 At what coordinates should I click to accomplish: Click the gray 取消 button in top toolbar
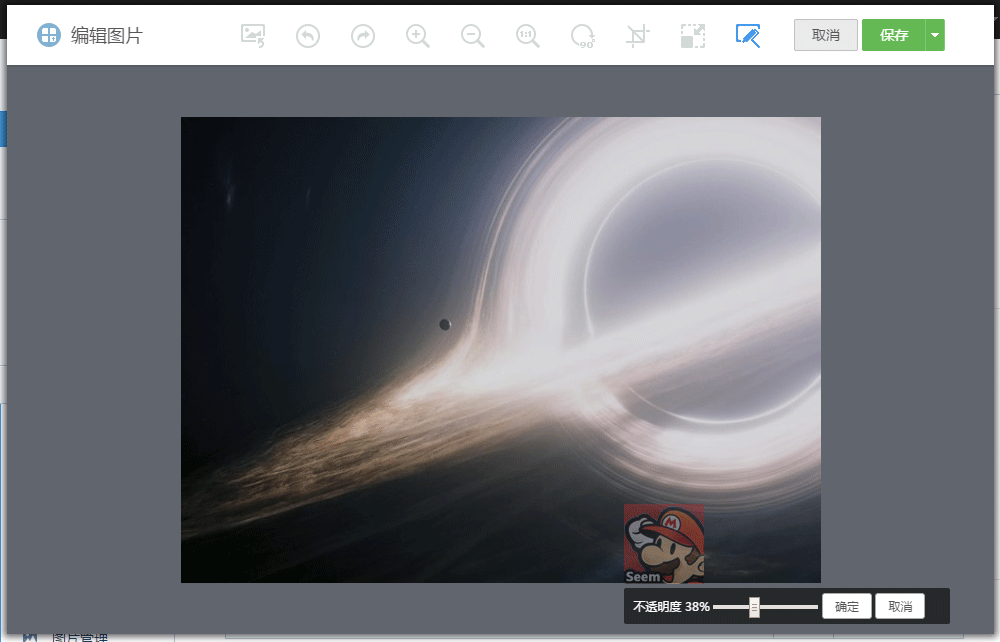tap(825, 35)
